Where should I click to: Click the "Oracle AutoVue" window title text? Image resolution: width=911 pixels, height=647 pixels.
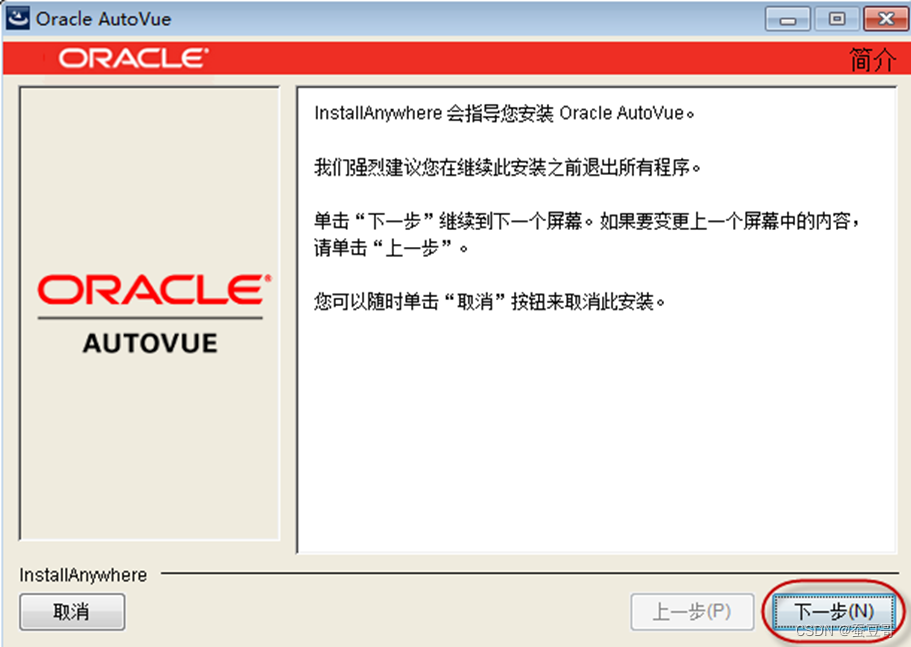tap(103, 19)
